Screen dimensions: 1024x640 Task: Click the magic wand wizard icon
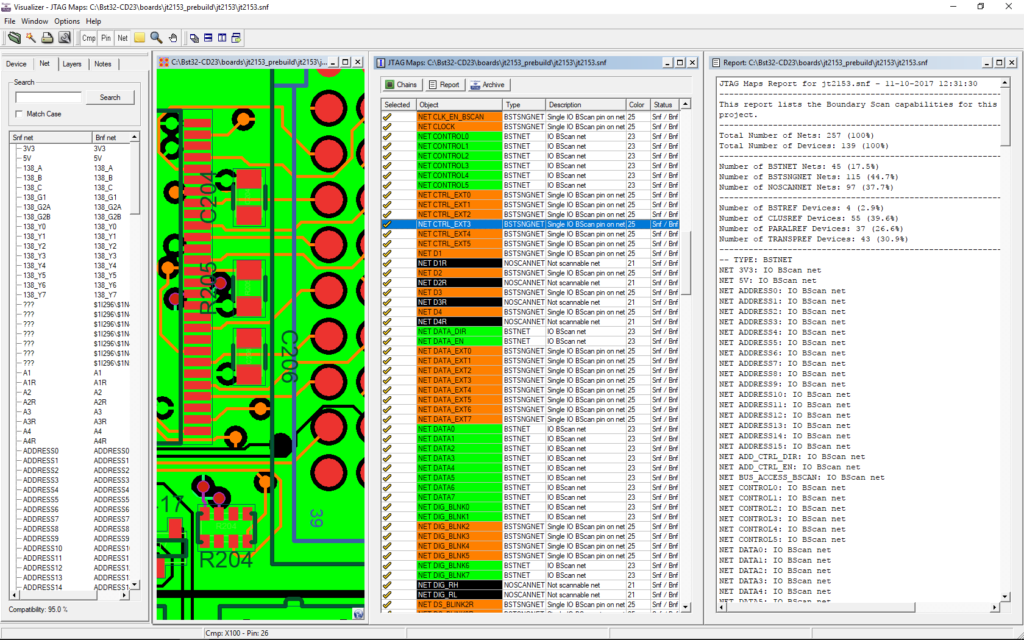[x=31, y=38]
